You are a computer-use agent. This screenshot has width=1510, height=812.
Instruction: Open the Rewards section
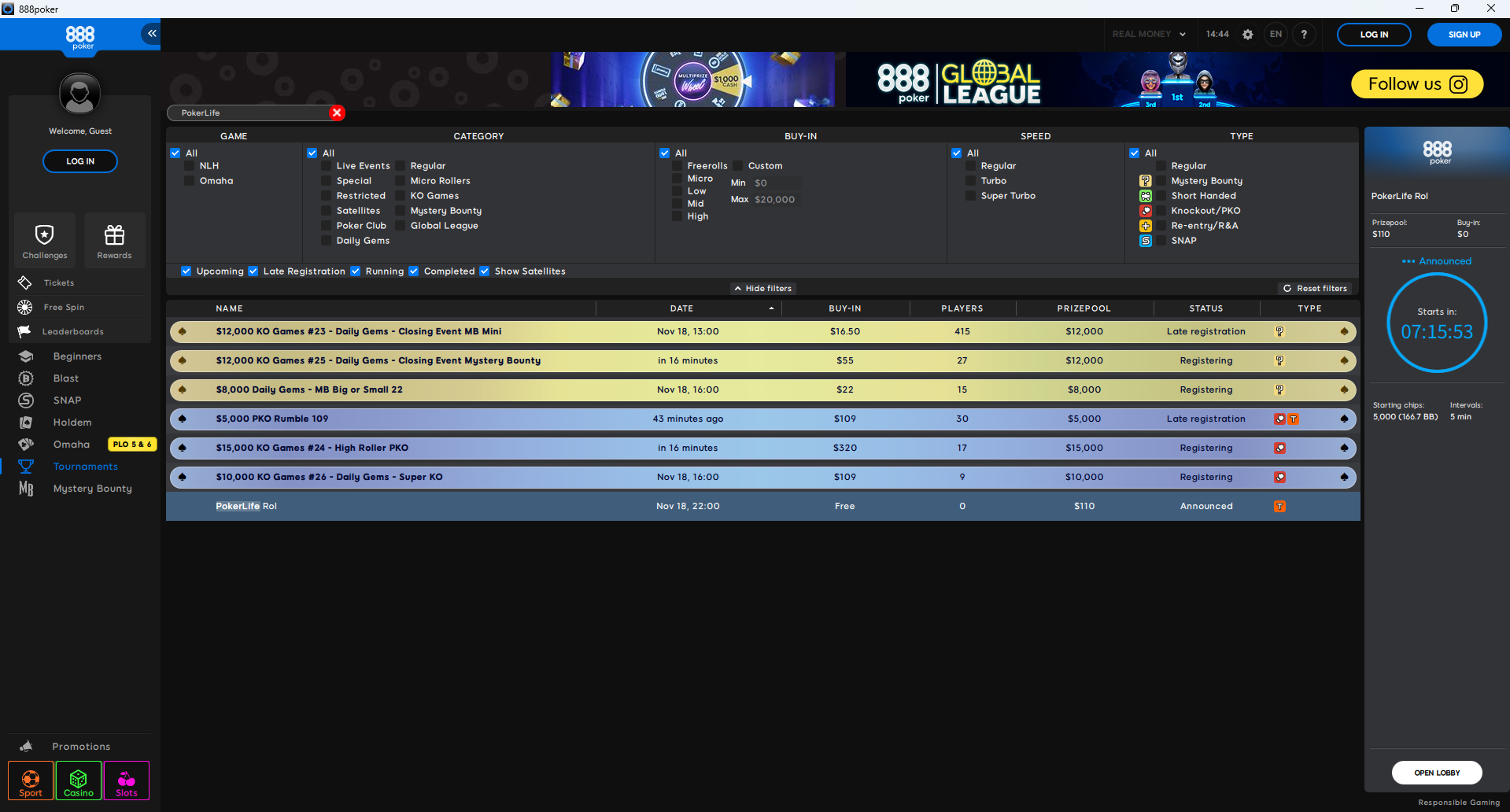(x=114, y=239)
